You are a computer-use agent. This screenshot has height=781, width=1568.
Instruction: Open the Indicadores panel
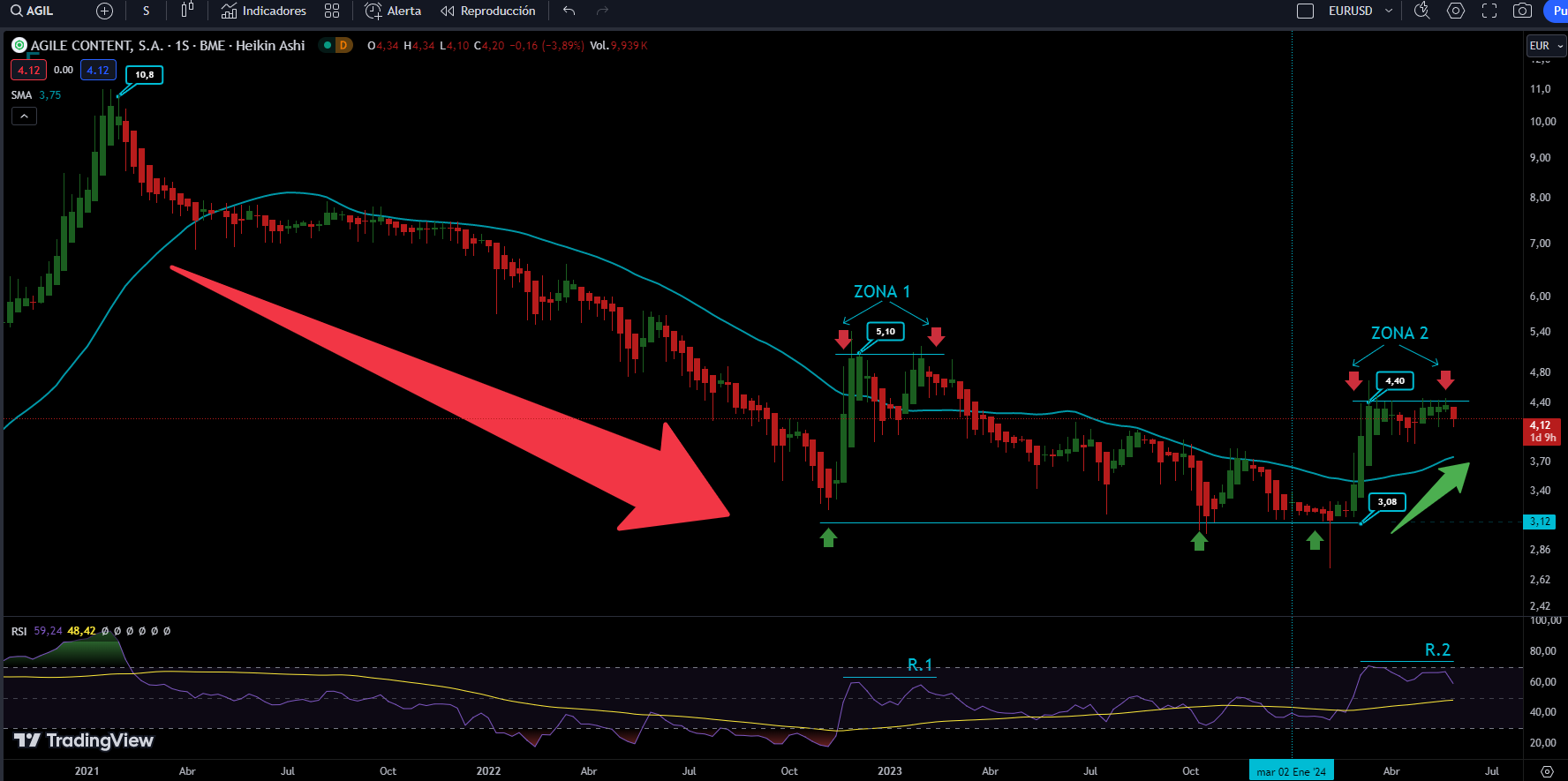(x=263, y=11)
